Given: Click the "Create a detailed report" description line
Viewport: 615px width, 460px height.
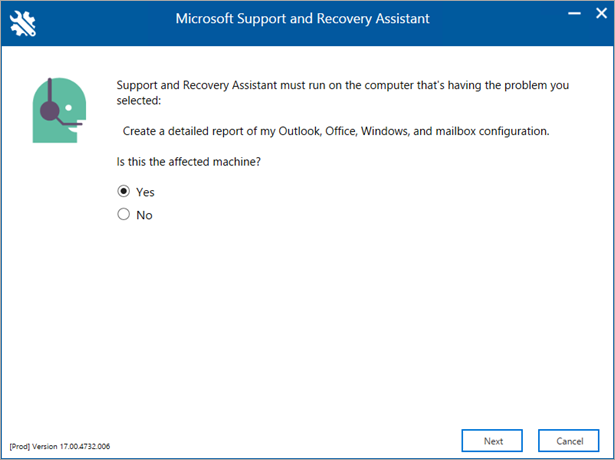Looking at the screenshot, I should (337, 131).
